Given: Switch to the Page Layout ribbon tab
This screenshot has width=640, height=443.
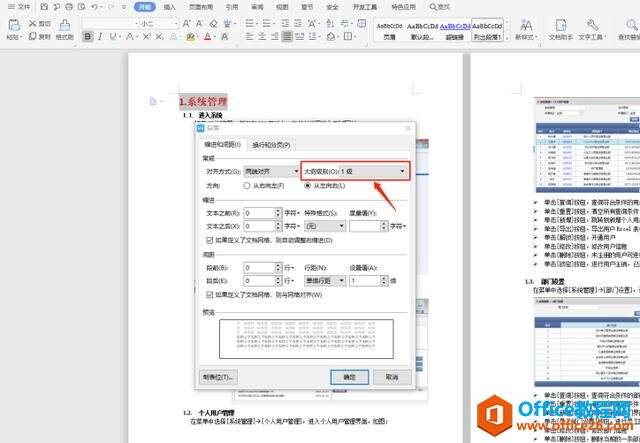Looking at the screenshot, I should pos(201,7).
